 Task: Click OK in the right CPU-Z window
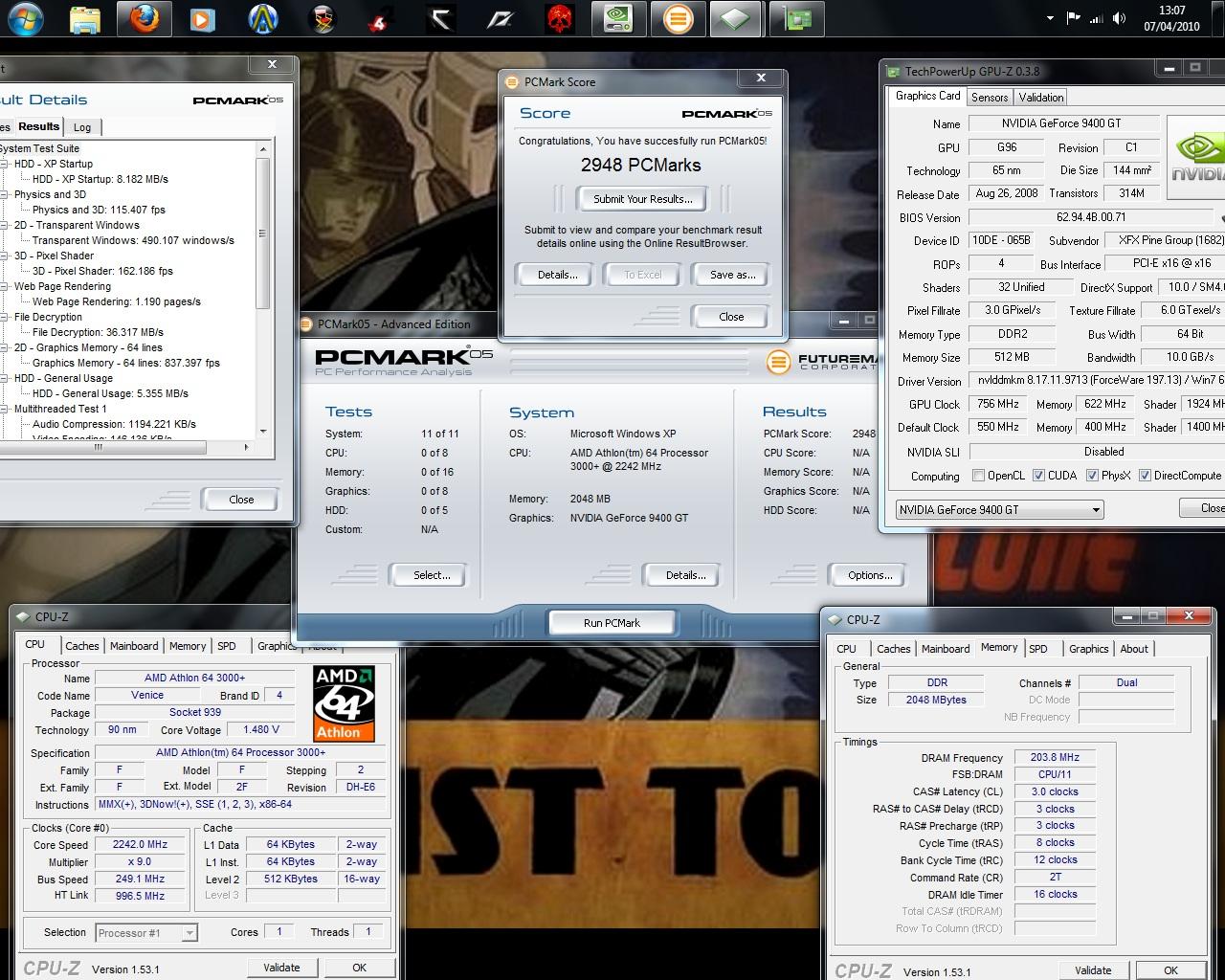(1170, 970)
